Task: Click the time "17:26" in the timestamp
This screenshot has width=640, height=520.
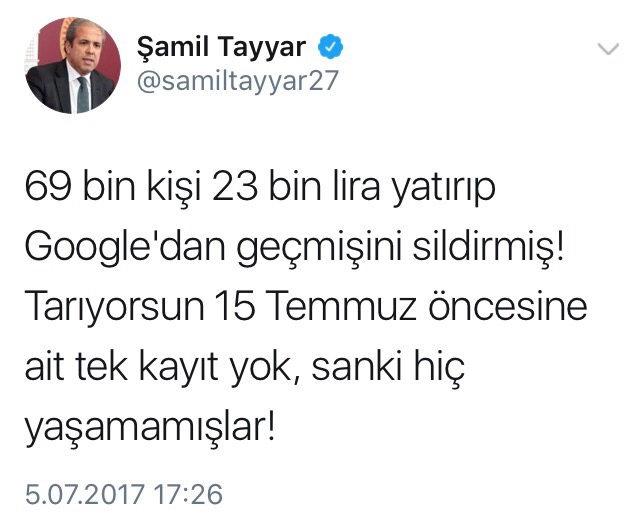Action: (188, 494)
